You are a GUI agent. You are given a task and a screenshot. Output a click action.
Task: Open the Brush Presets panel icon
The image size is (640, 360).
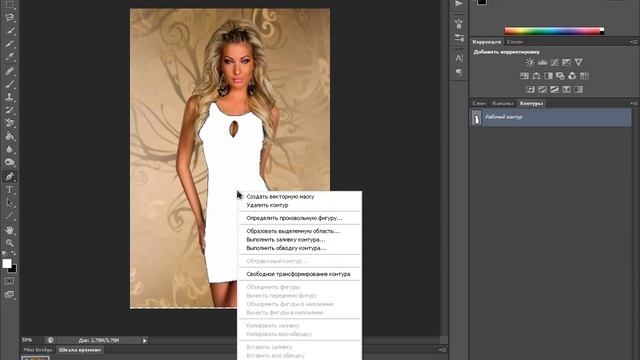pos(459,24)
